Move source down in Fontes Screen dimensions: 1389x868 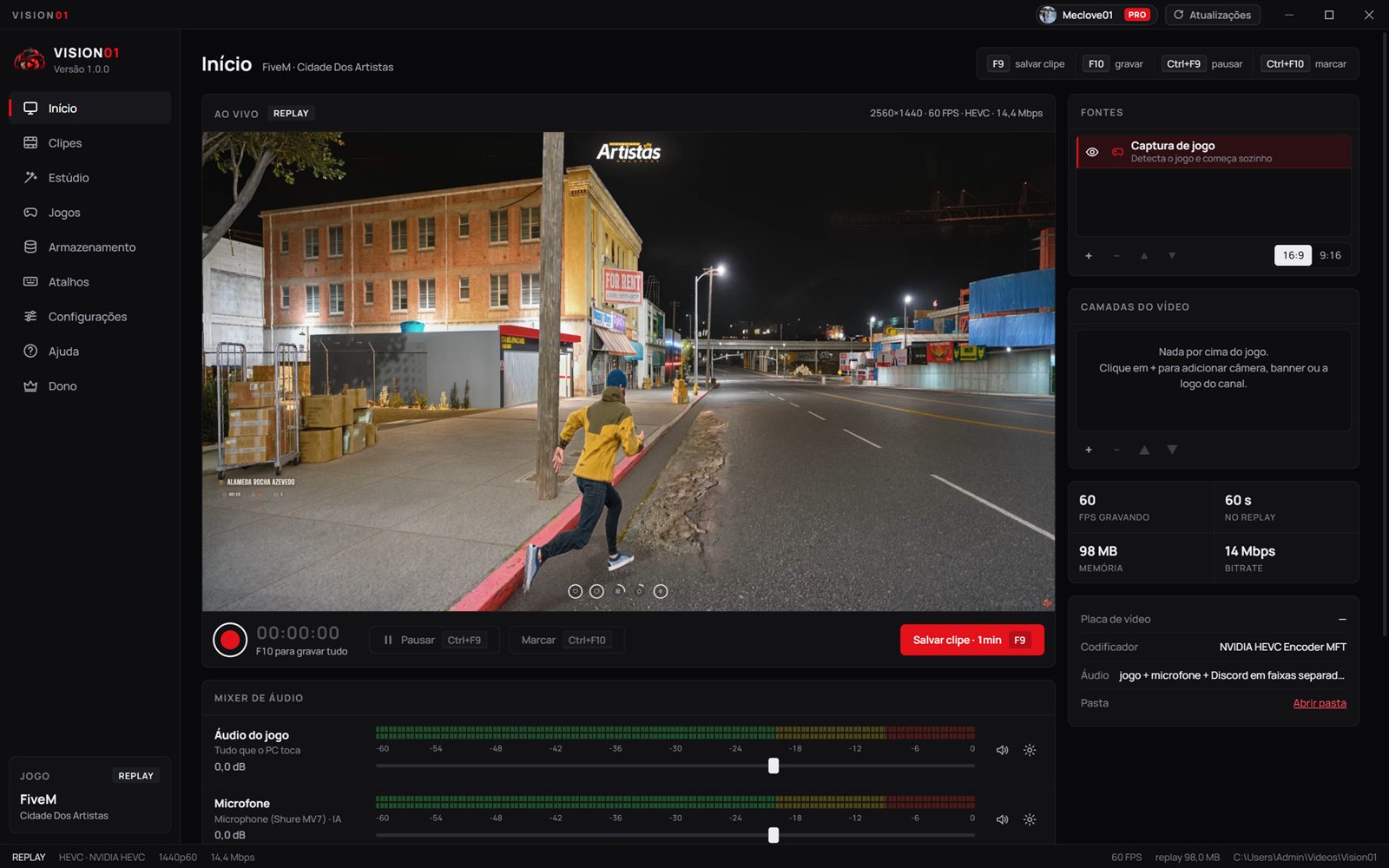(x=1172, y=256)
